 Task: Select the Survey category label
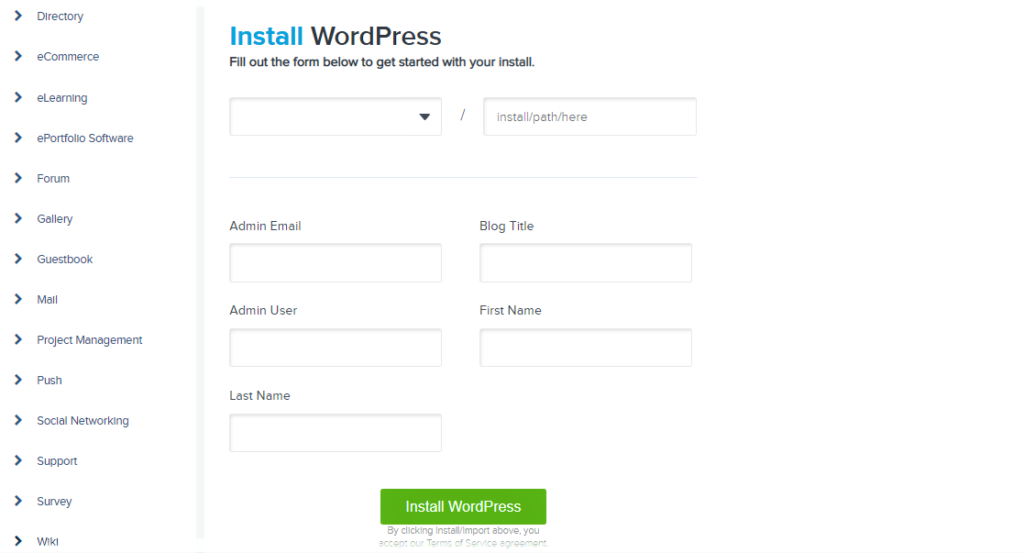click(54, 501)
